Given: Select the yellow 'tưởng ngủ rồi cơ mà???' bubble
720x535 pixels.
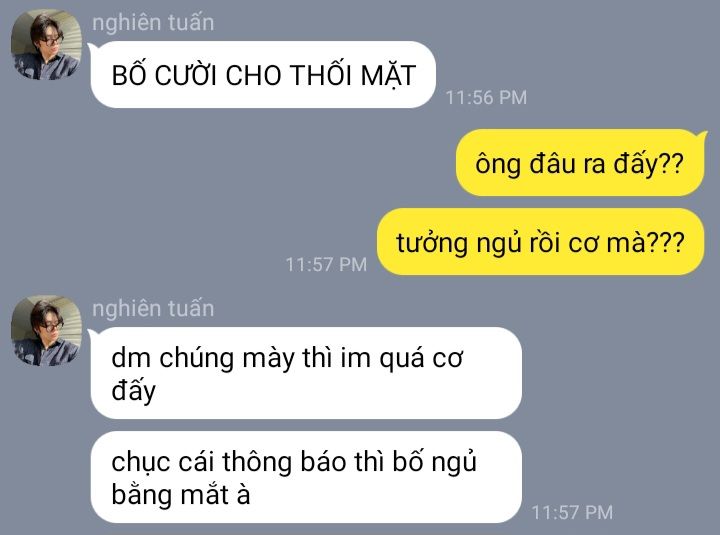Looking at the screenshot, I should click(x=540, y=242).
